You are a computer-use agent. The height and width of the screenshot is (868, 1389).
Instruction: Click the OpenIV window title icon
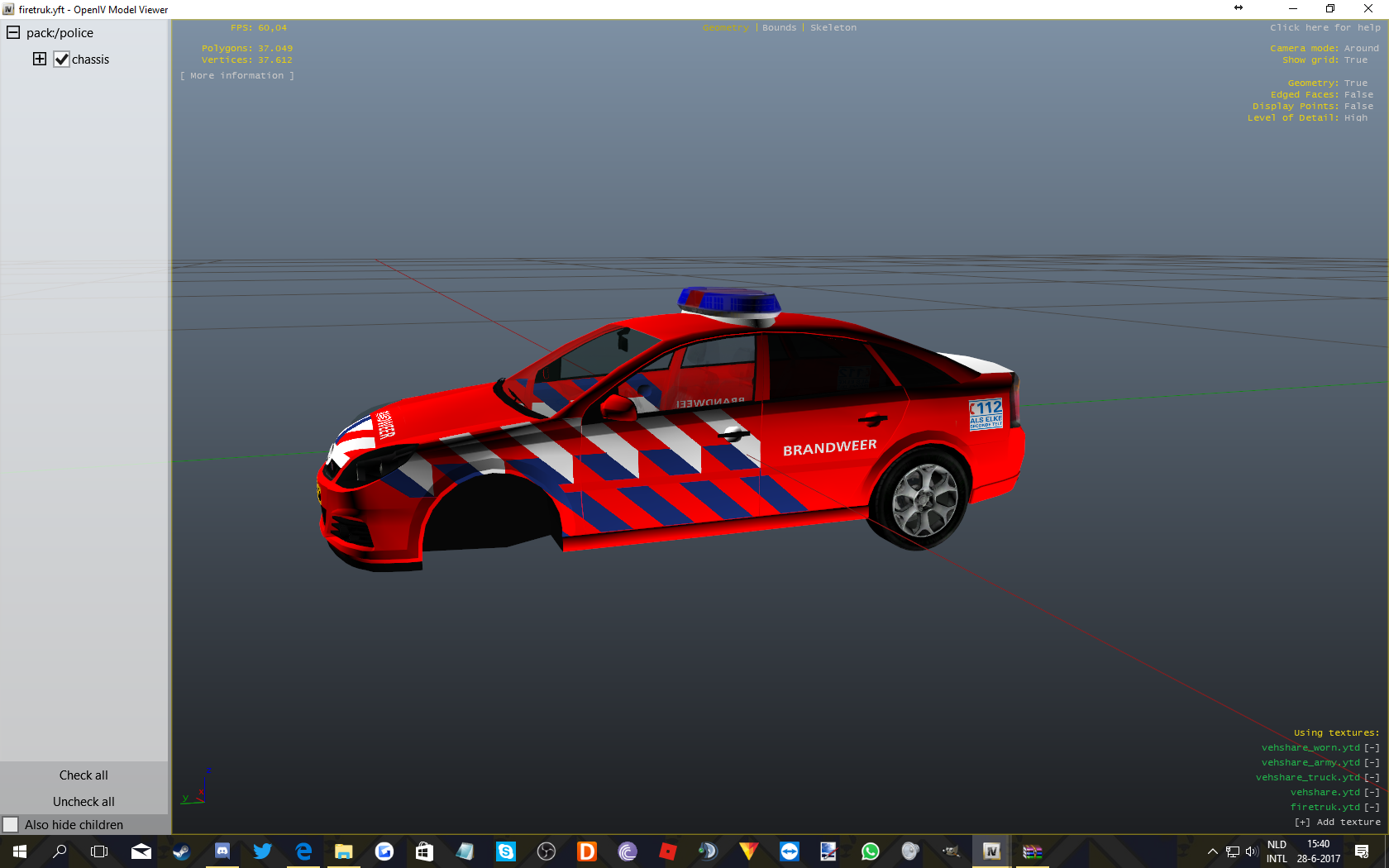tap(8, 9)
